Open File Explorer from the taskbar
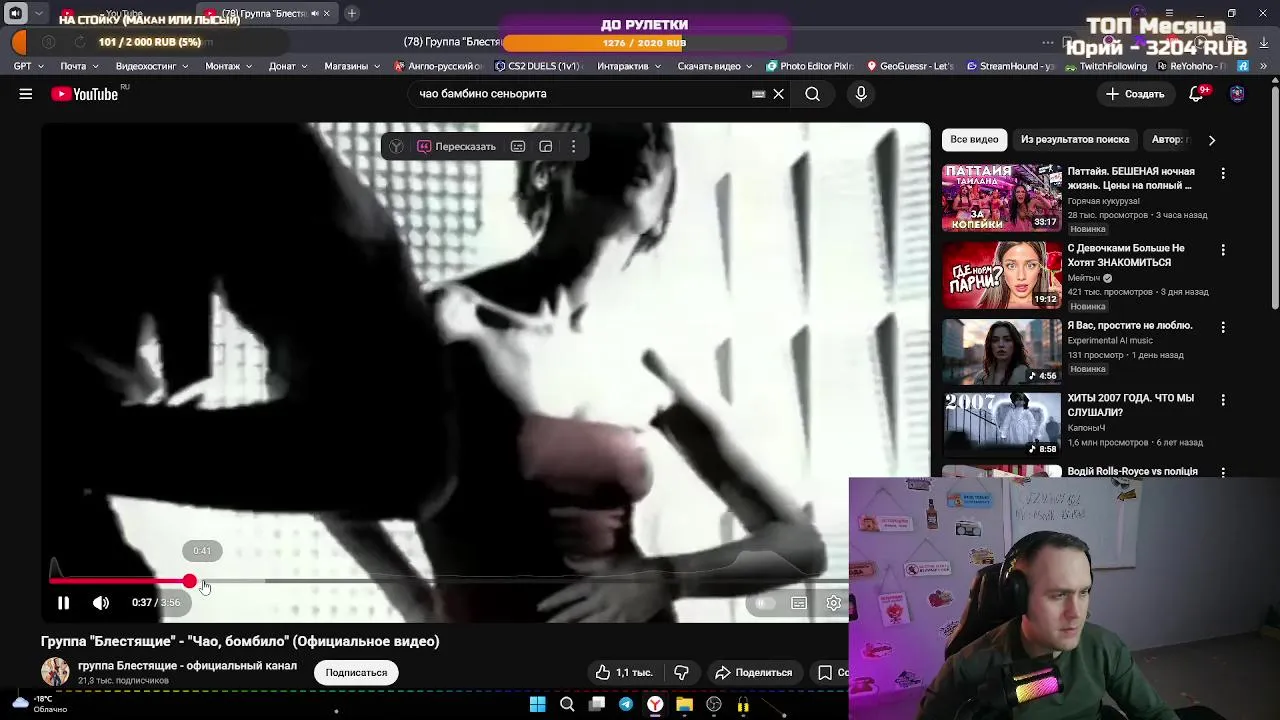 [684, 705]
